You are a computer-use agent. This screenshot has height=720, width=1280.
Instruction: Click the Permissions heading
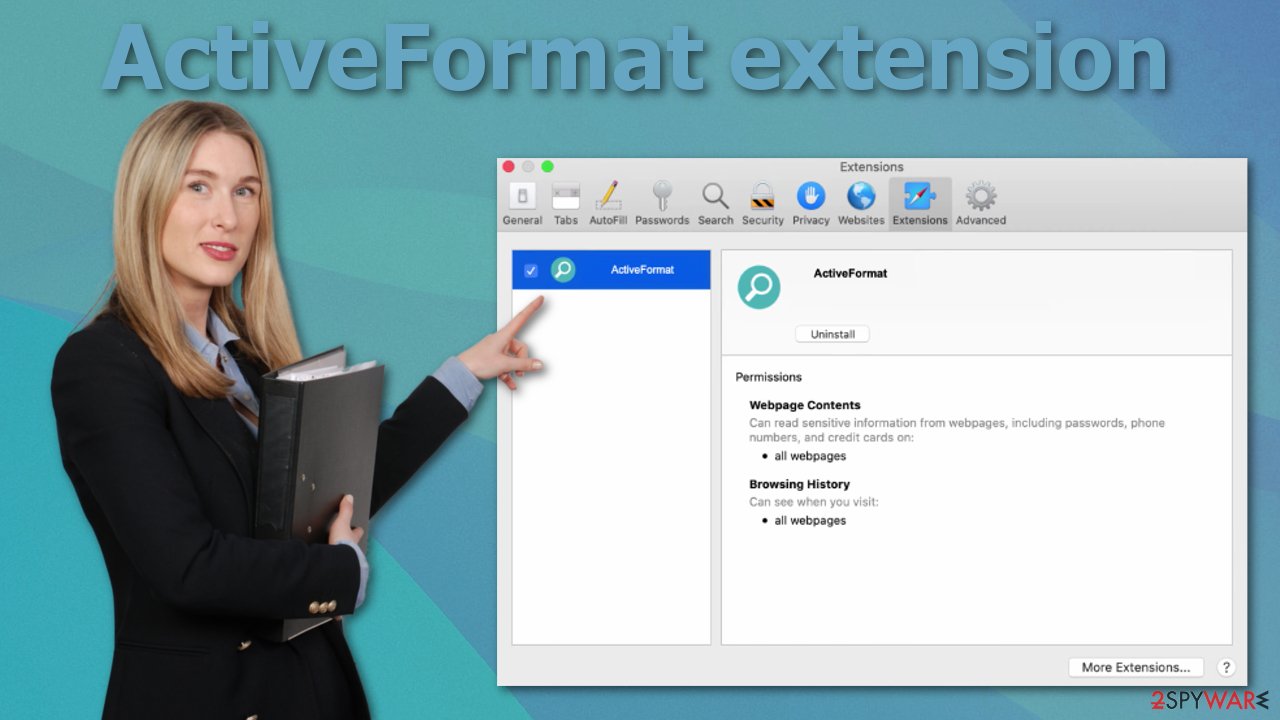pos(769,377)
